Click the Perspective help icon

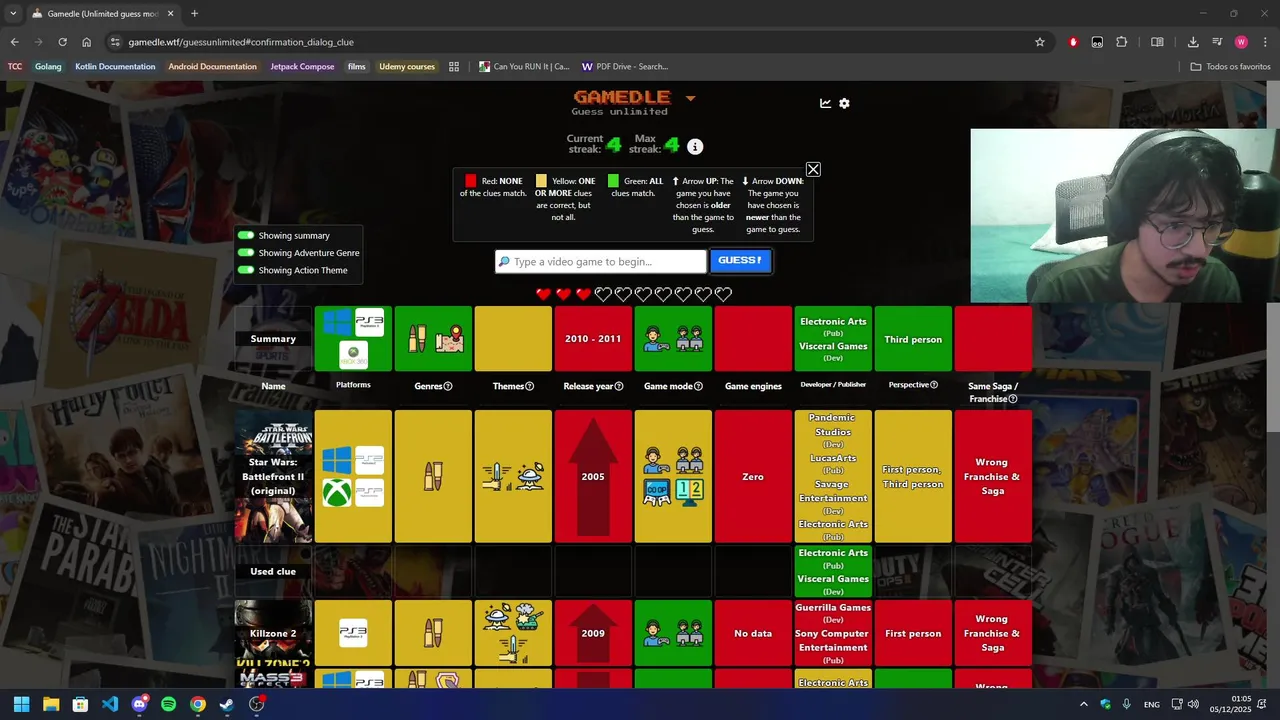pos(934,384)
